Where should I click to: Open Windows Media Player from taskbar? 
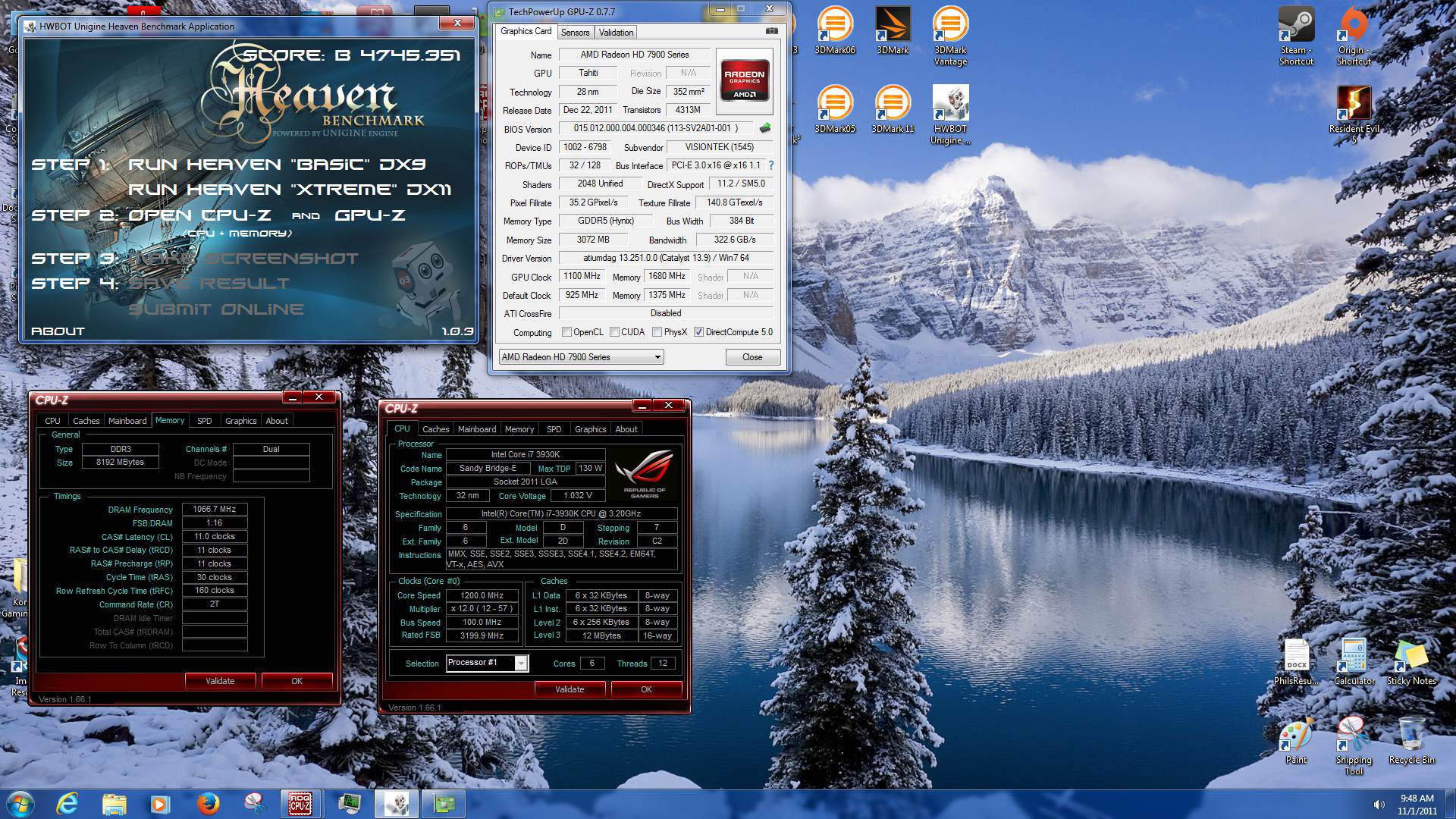pos(159,804)
